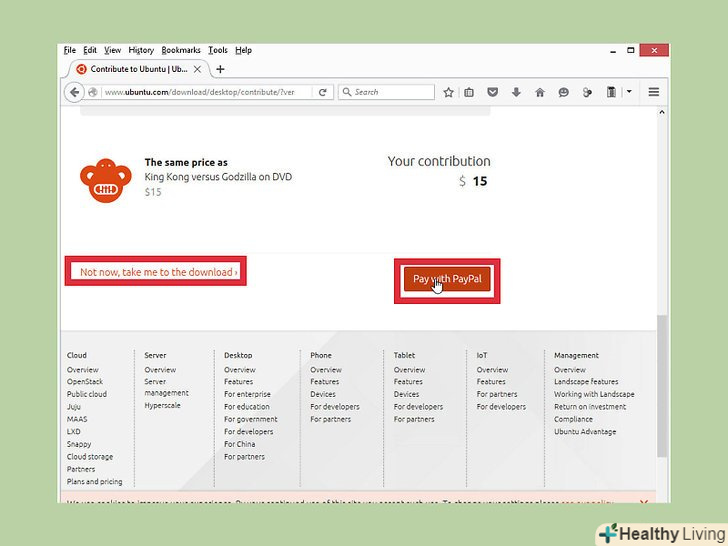
Task: Open the bookmarks list icon
Action: [469, 92]
